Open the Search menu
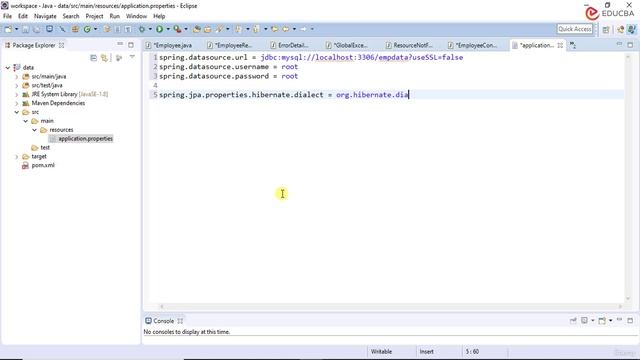 (71, 16)
